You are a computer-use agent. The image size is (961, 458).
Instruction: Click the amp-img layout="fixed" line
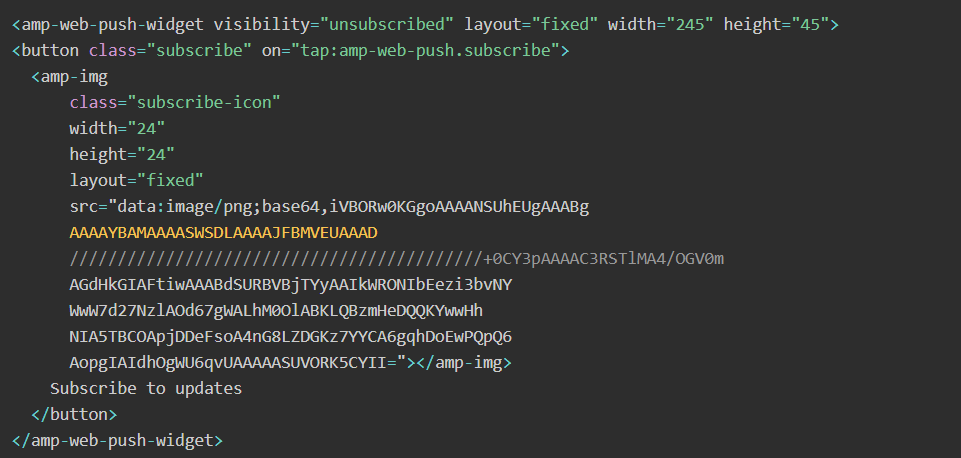click(x=137, y=180)
